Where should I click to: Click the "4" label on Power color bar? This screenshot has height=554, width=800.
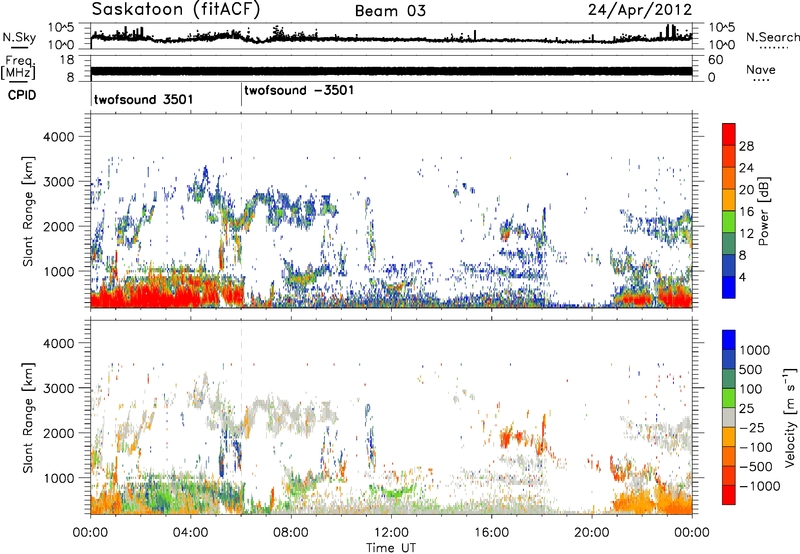(742, 277)
